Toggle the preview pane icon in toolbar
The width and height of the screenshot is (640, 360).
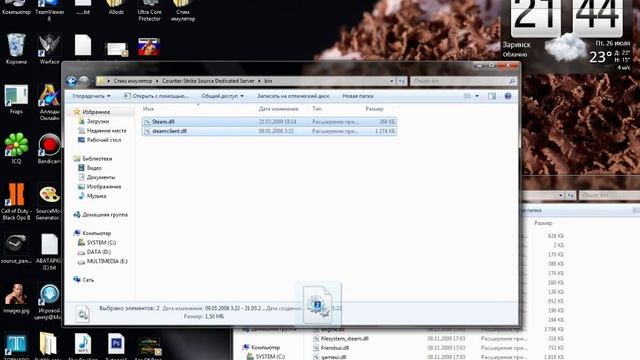click(492, 96)
